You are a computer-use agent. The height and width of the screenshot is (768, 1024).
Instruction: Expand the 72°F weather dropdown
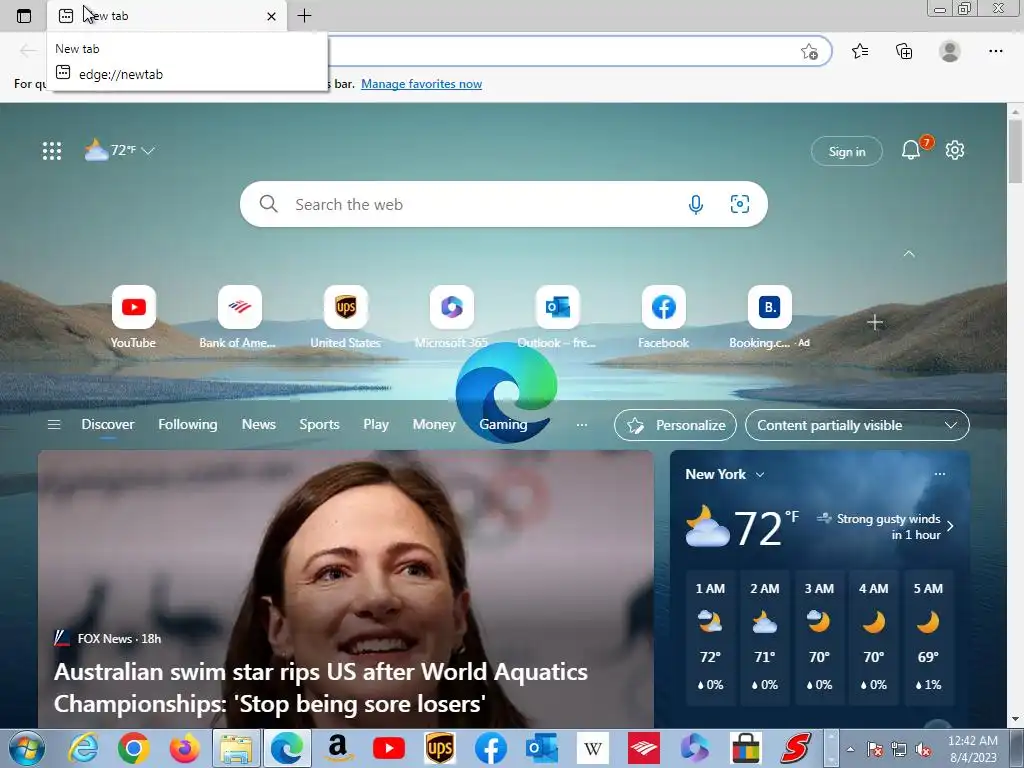coord(120,150)
